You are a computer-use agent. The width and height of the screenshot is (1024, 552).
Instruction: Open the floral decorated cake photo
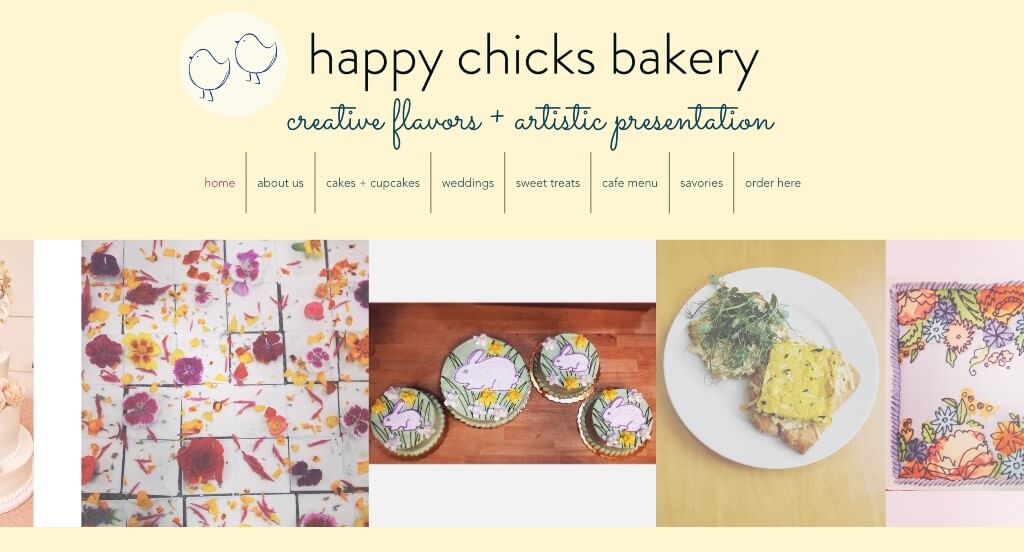[955, 383]
